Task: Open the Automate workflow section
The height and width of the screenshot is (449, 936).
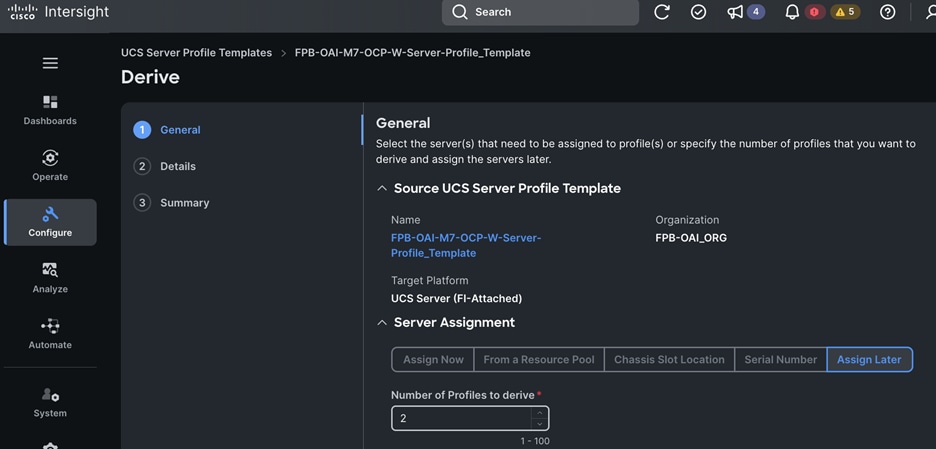Action: tap(50, 334)
